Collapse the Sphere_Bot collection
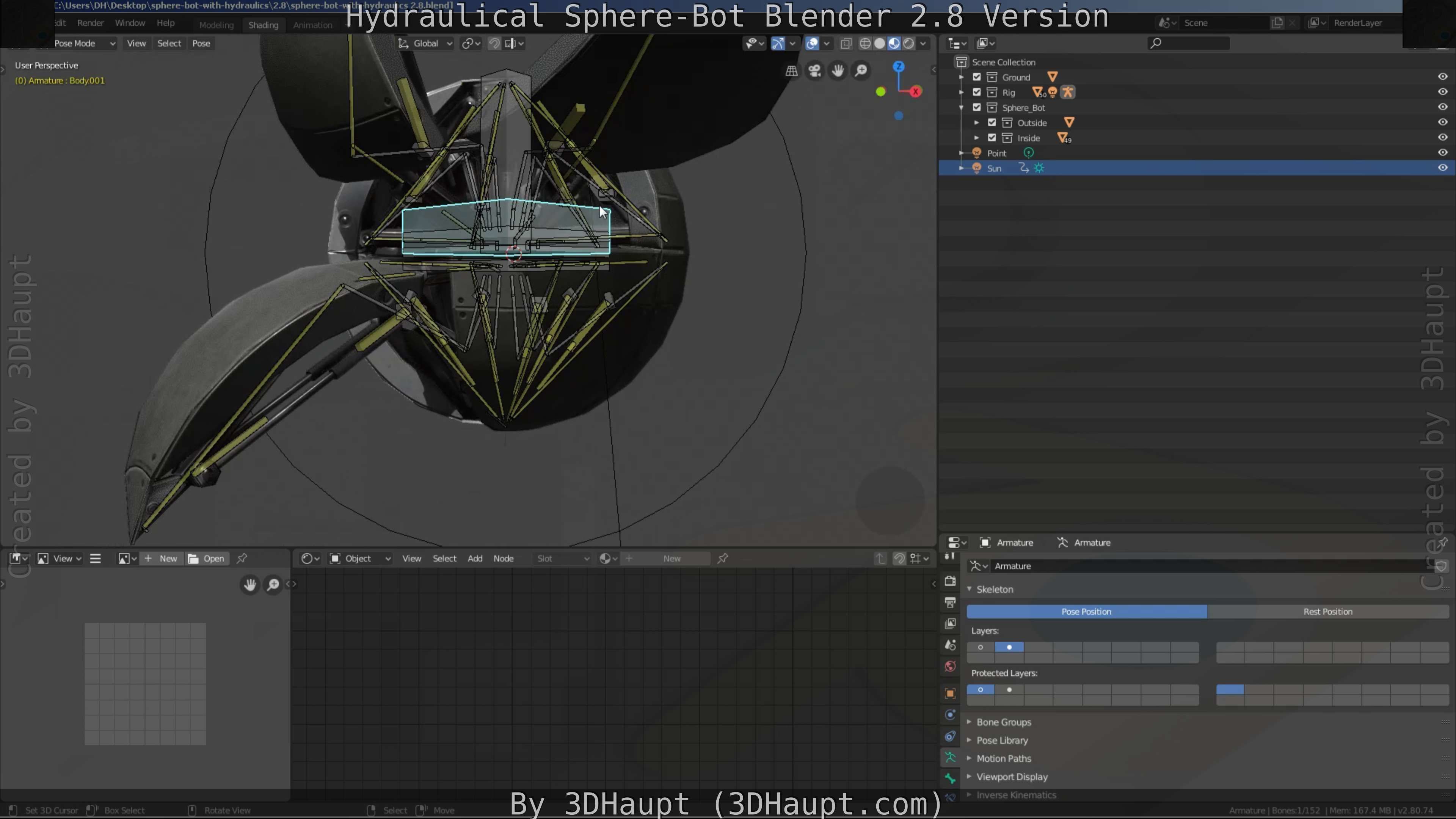This screenshot has width=1456, height=819. (x=962, y=107)
